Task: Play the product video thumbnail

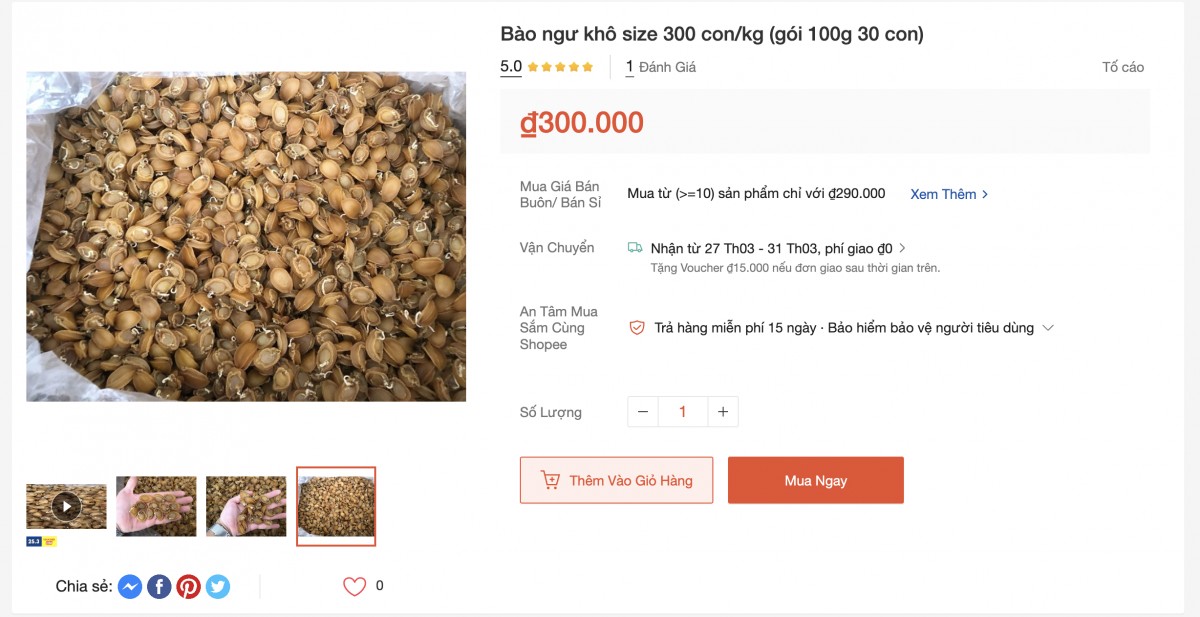Action: click(x=65, y=505)
